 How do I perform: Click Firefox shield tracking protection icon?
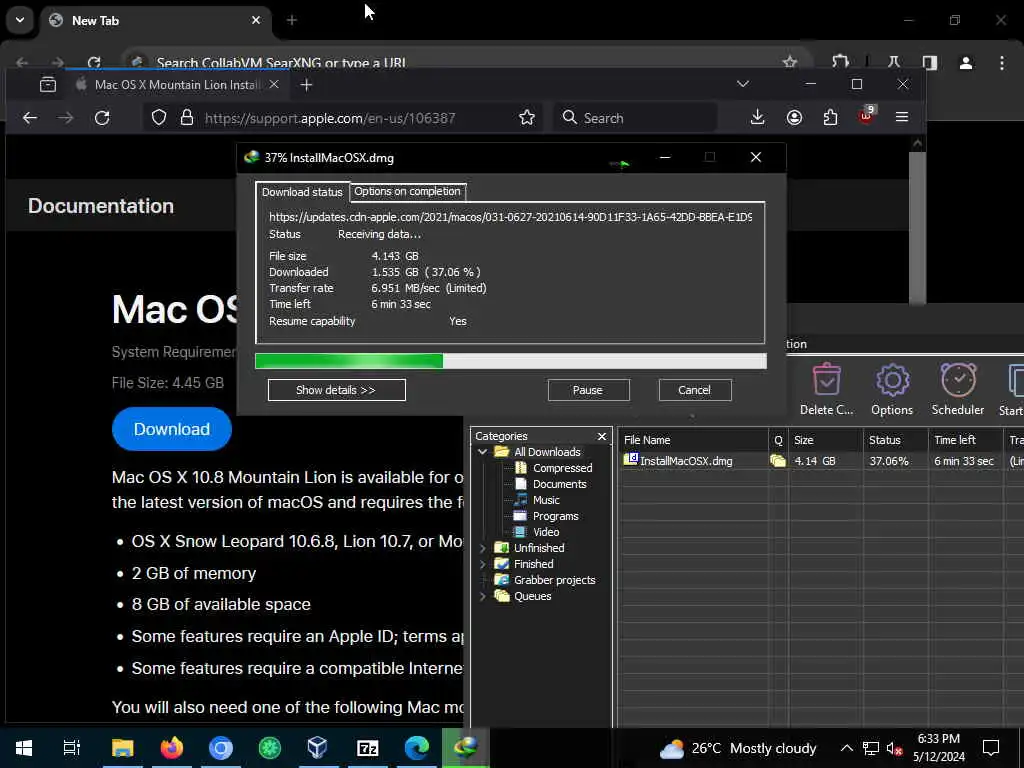point(159,118)
